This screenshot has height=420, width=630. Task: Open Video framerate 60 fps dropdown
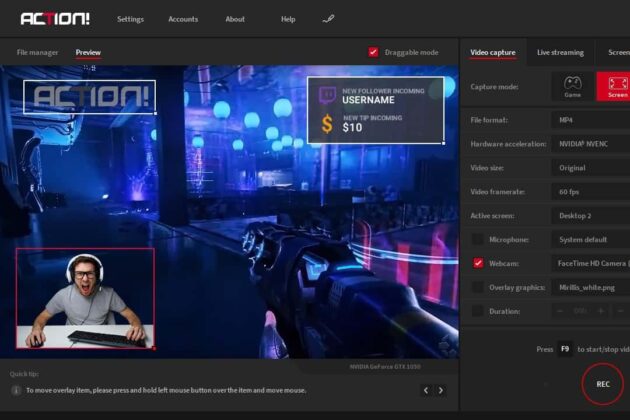coord(591,192)
